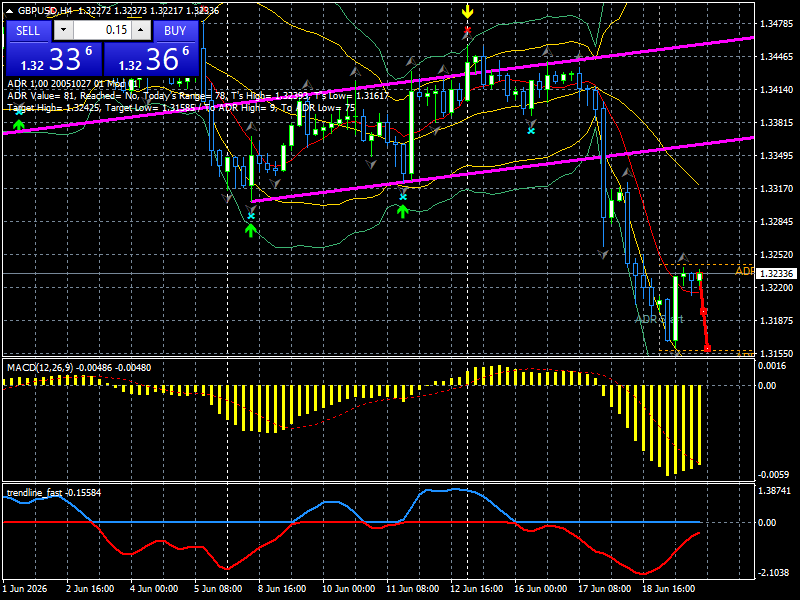The image size is (800, 600).
Task: Click price axis value 1.31550
Action: click(777, 354)
